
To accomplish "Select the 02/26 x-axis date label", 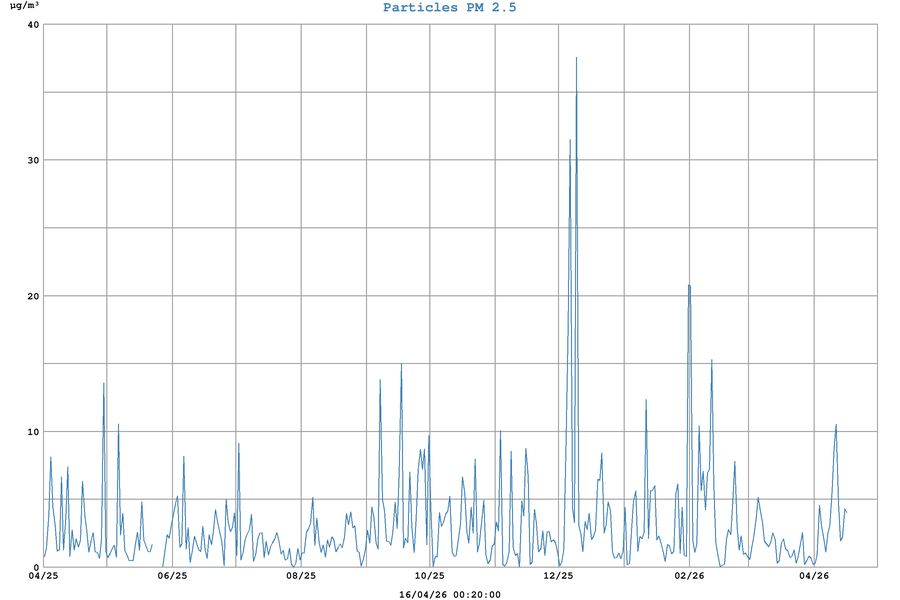I will (x=689, y=576).
